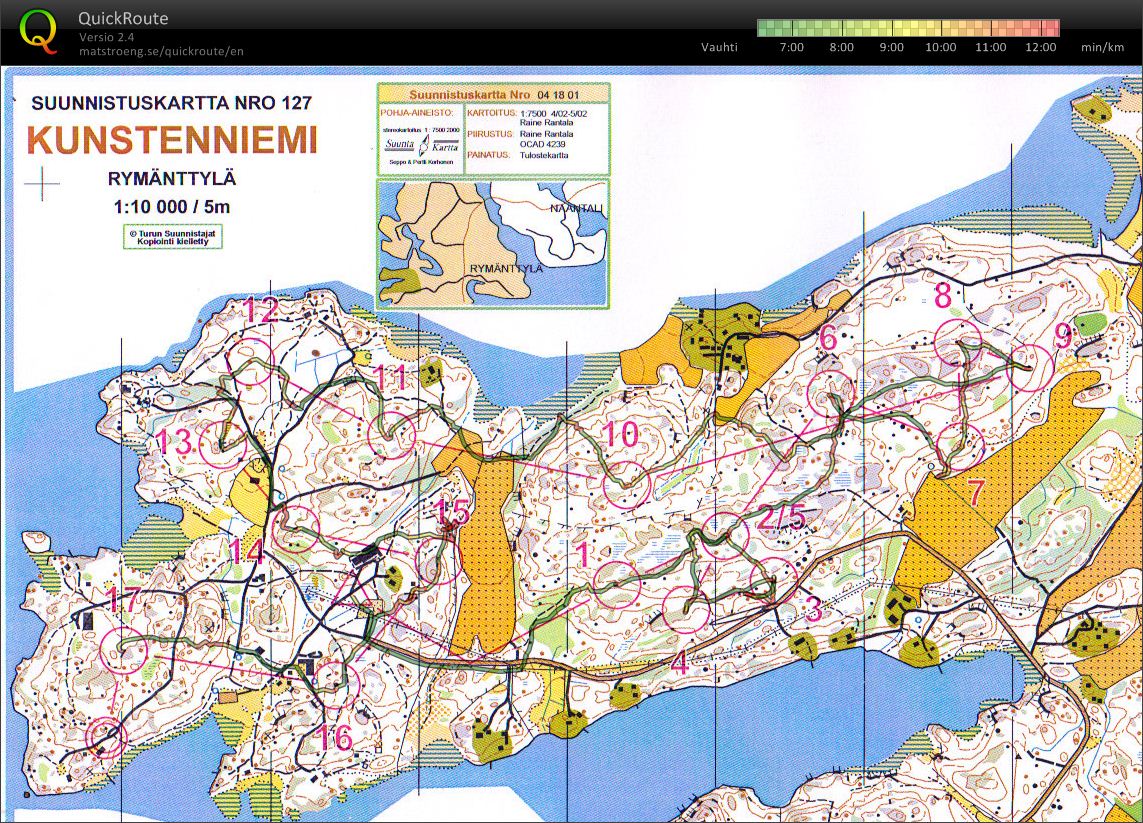The image size is (1143, 823).
Task: Click the QuickRoute title text in header
Action: 123,18
